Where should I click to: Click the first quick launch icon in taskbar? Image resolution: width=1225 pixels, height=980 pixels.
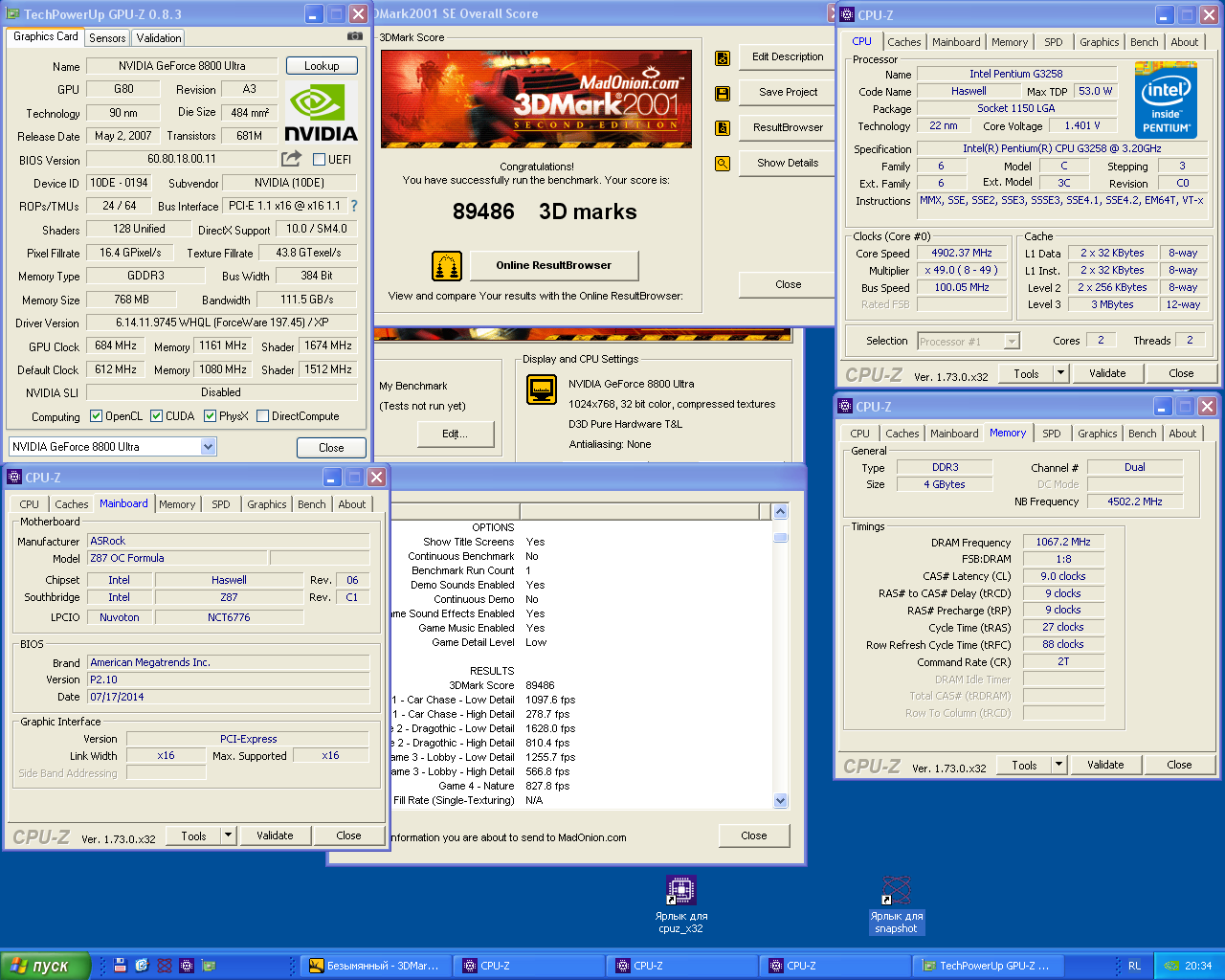pyautogui.click(x=120, y=966)
